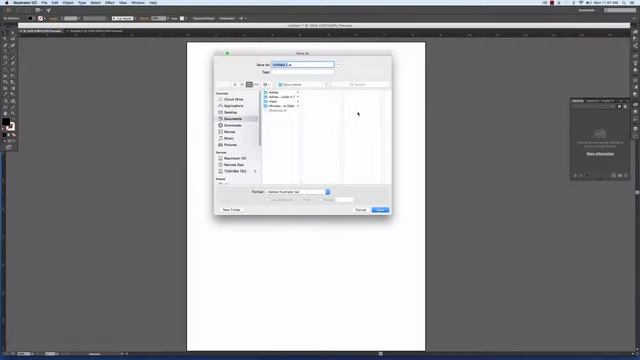
Task: Select the Line Segment tool
Action: click(x=13, y=51)
